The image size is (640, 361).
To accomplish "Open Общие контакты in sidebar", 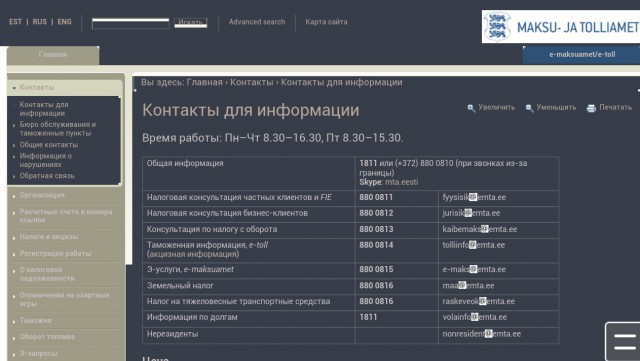I will pos(49,145).
